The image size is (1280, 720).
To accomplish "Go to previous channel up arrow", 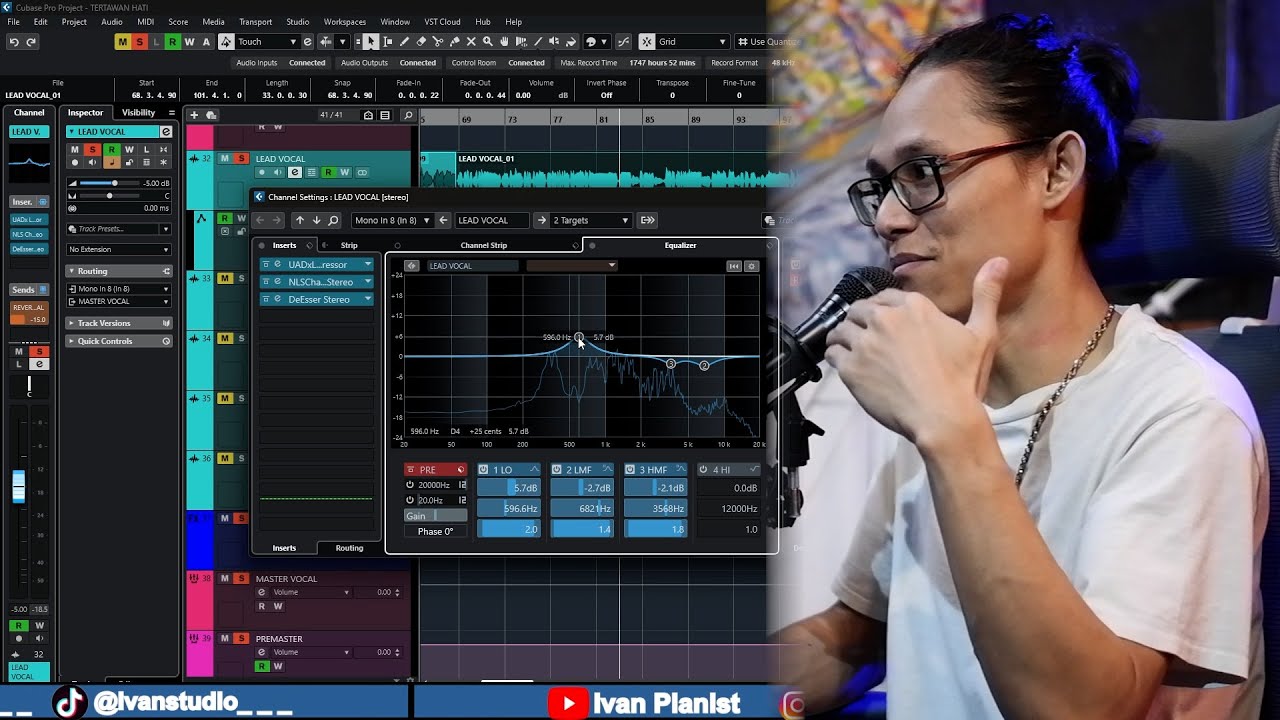I will click(299, 220).
